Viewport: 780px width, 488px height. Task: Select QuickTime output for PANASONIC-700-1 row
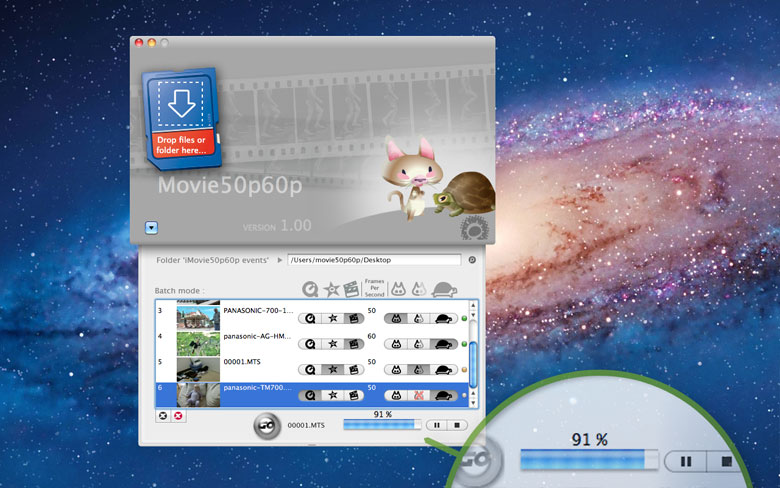(x=309, y=319)
